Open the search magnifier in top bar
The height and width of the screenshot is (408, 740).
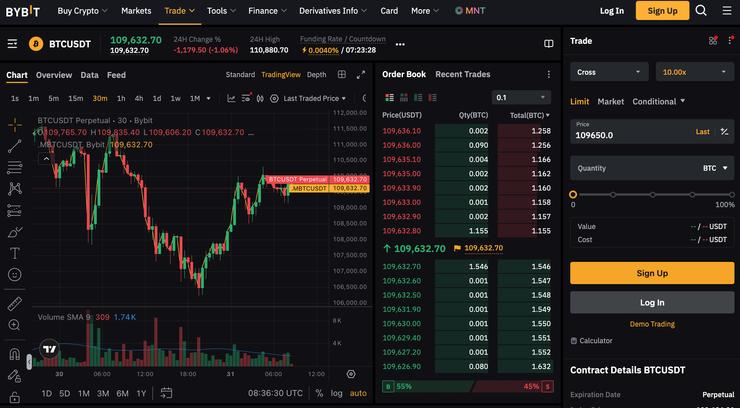(701, 10)
